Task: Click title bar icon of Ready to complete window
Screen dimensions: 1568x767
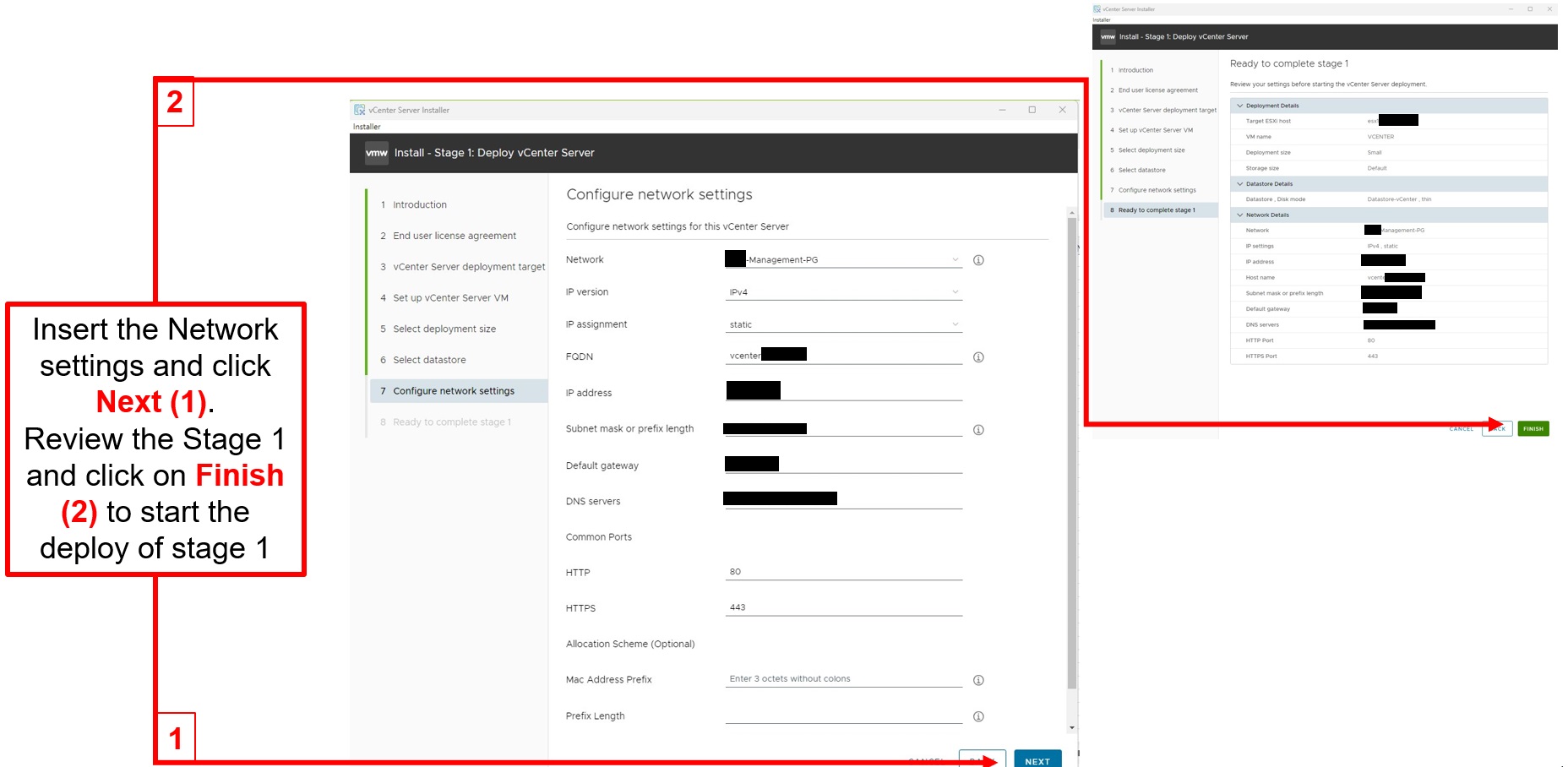Action: 1097,9
